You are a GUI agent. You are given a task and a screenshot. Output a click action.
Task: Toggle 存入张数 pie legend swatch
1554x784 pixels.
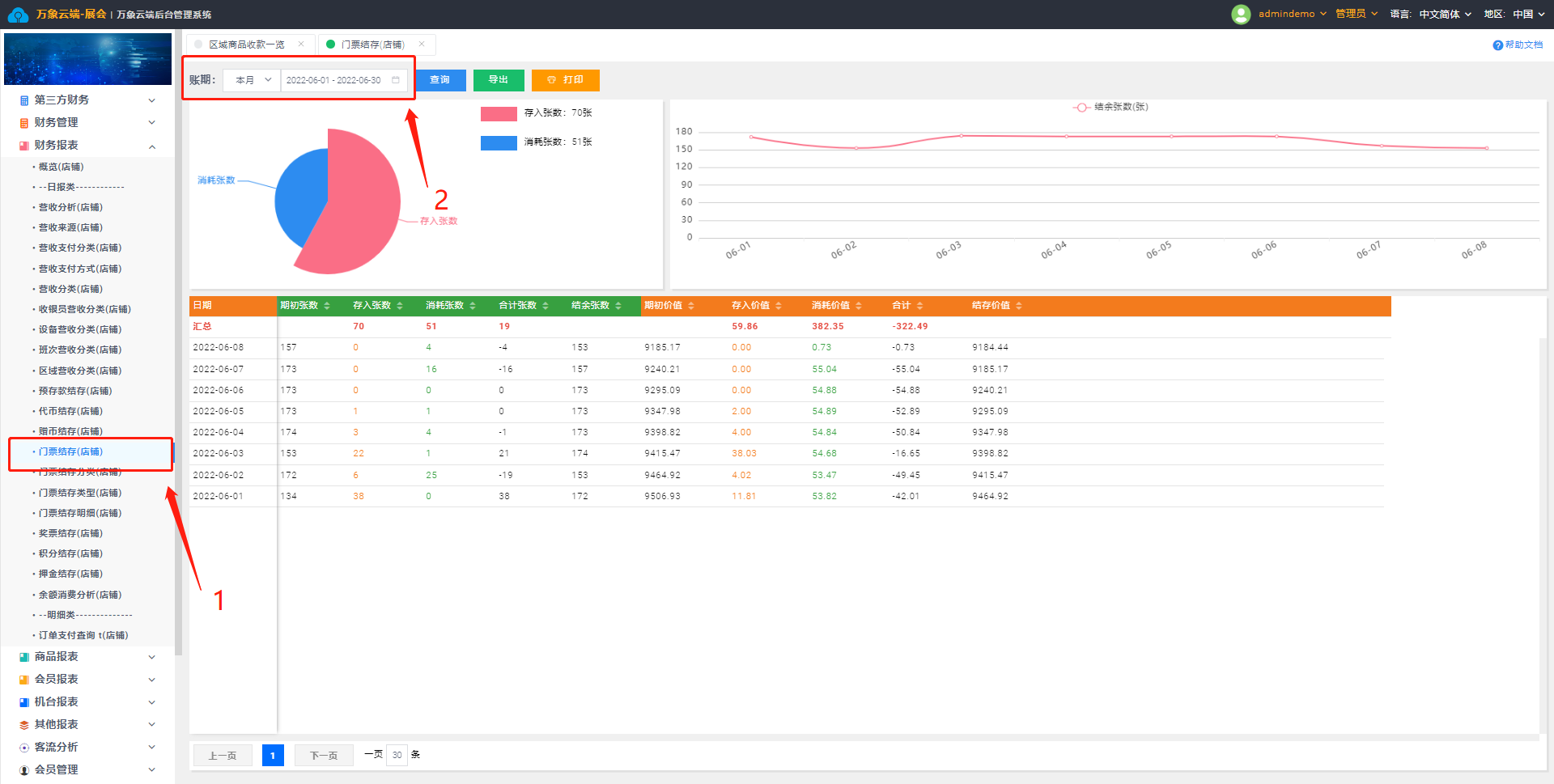tap(499, 113)
